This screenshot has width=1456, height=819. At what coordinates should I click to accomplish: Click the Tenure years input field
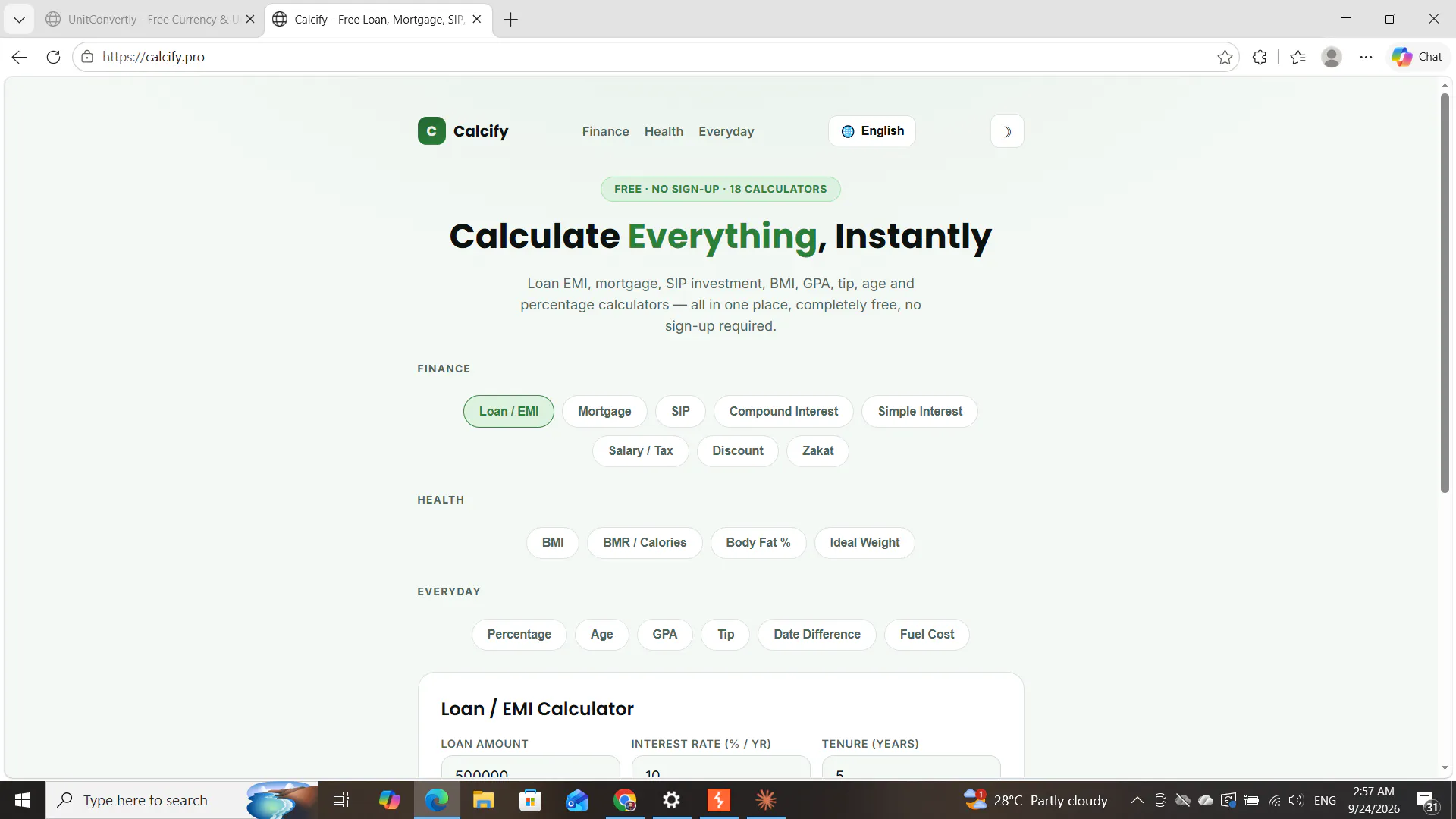point(911,767)
